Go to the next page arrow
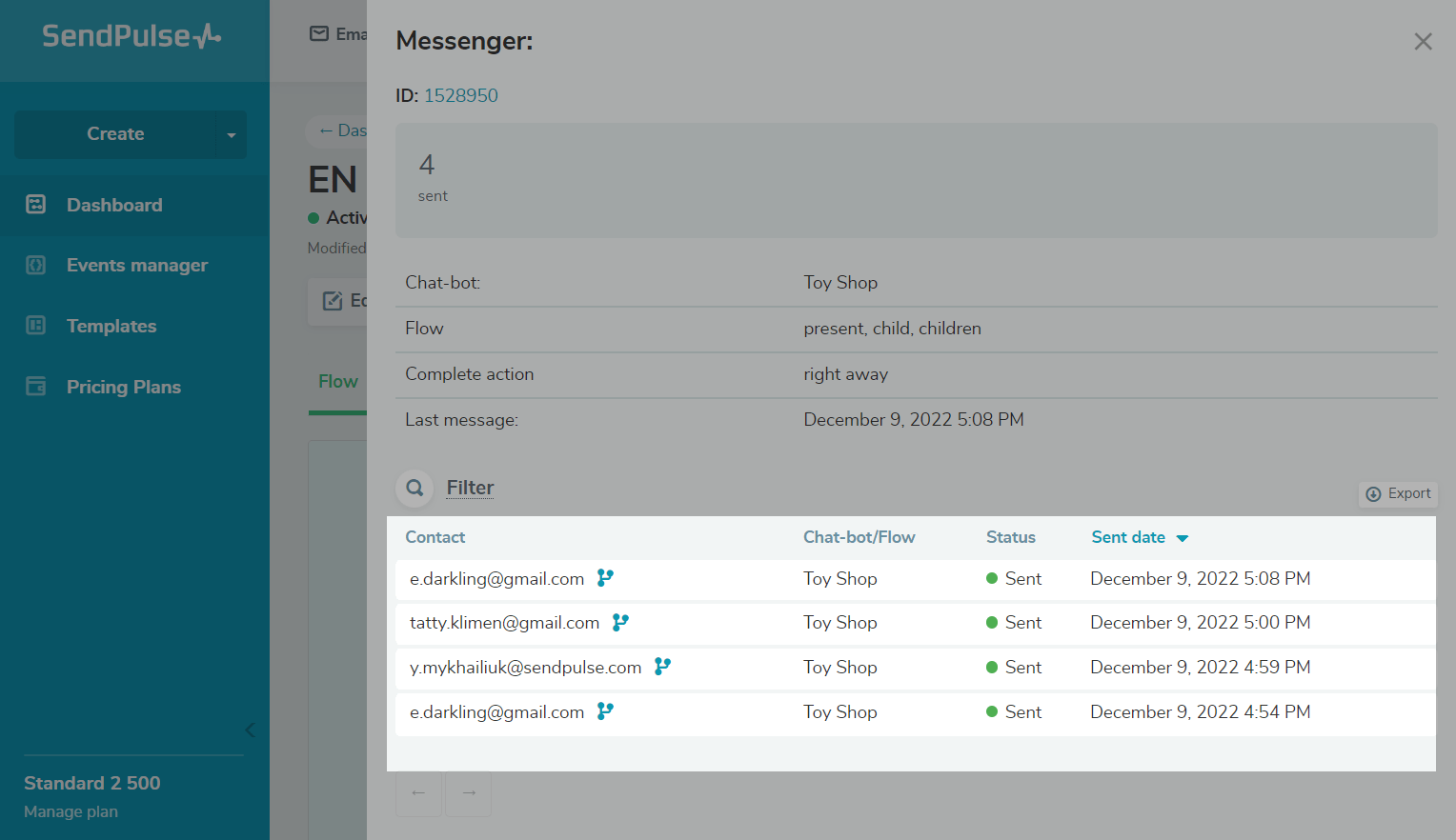The height and width of the screenshot is (840, 1456). [469, 793]
